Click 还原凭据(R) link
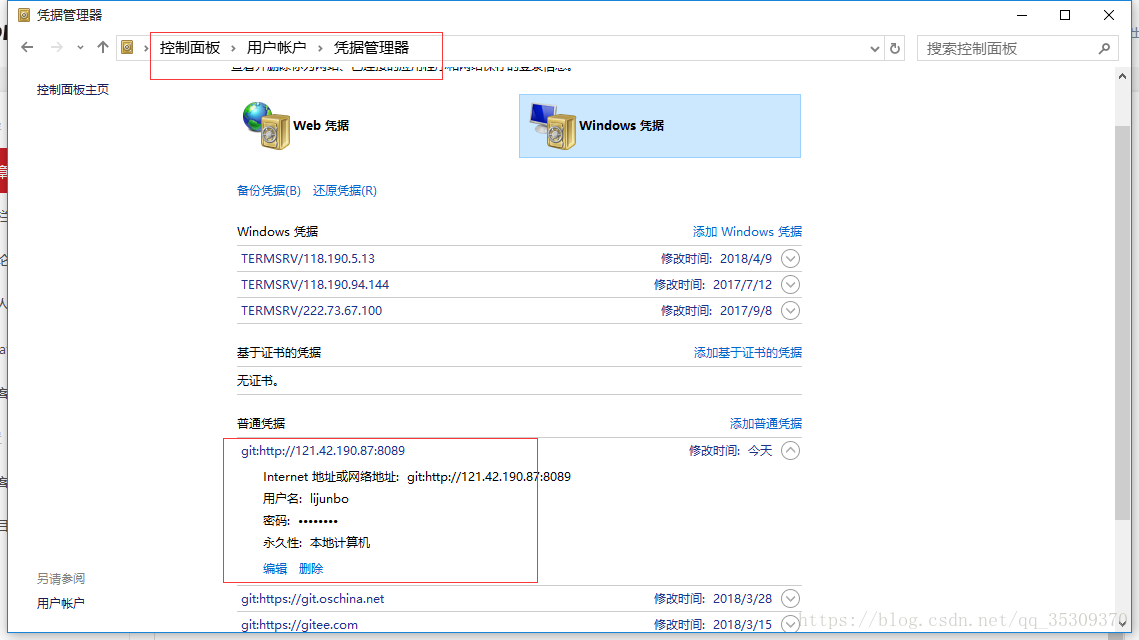The image size is (1139, 640). coord(345,190)
